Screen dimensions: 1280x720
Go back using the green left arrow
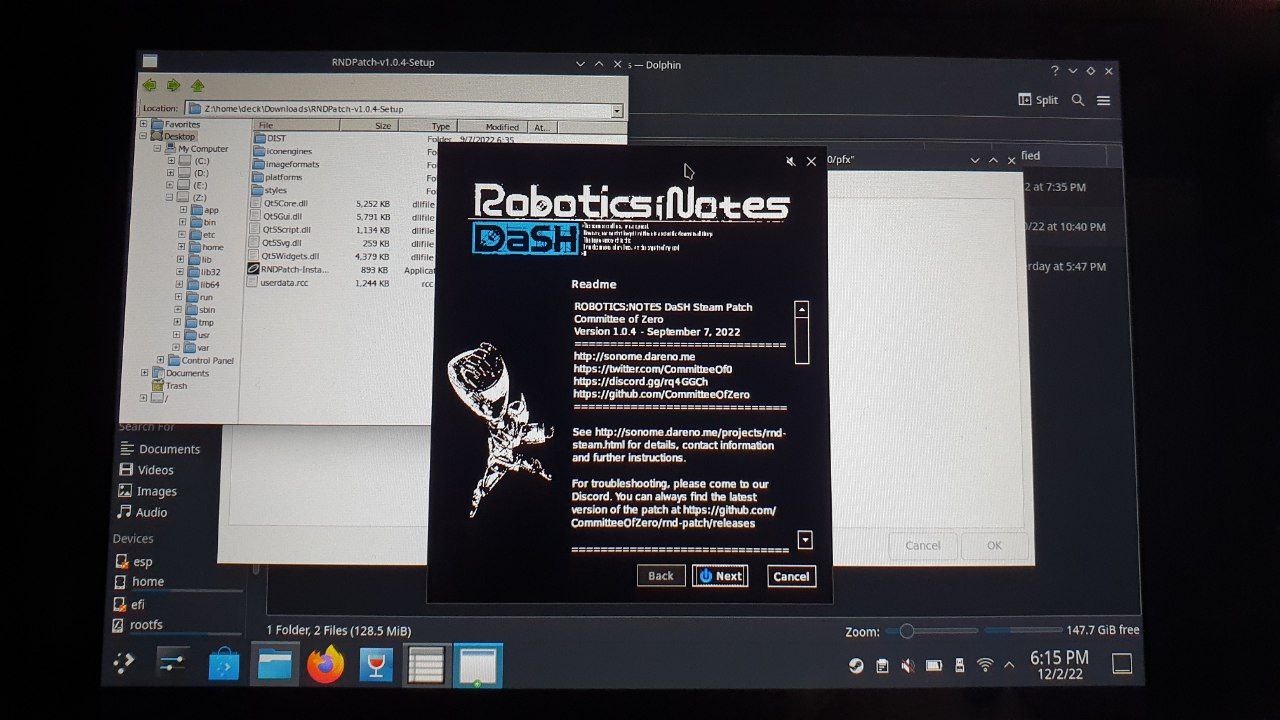(x=150, y=86)
